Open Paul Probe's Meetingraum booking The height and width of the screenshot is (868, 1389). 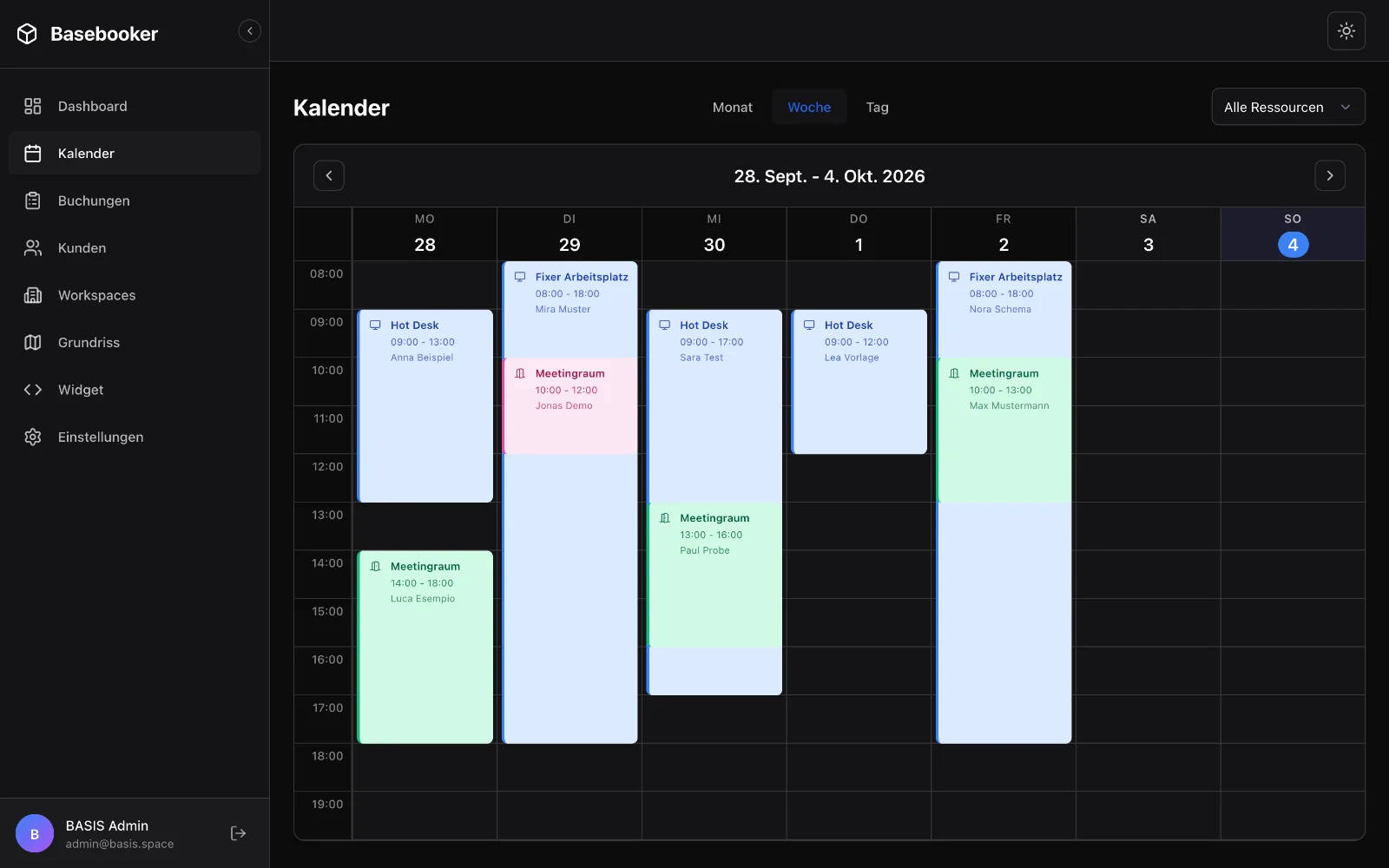(714, 575)
